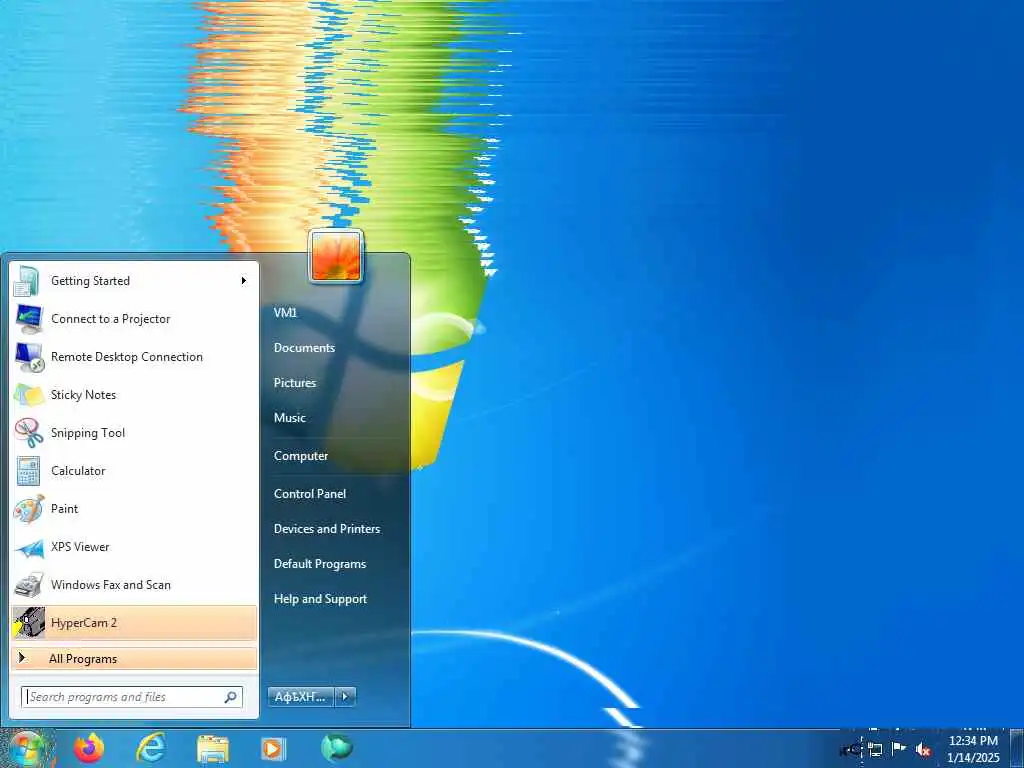Open Control Panel

[310, 494]
